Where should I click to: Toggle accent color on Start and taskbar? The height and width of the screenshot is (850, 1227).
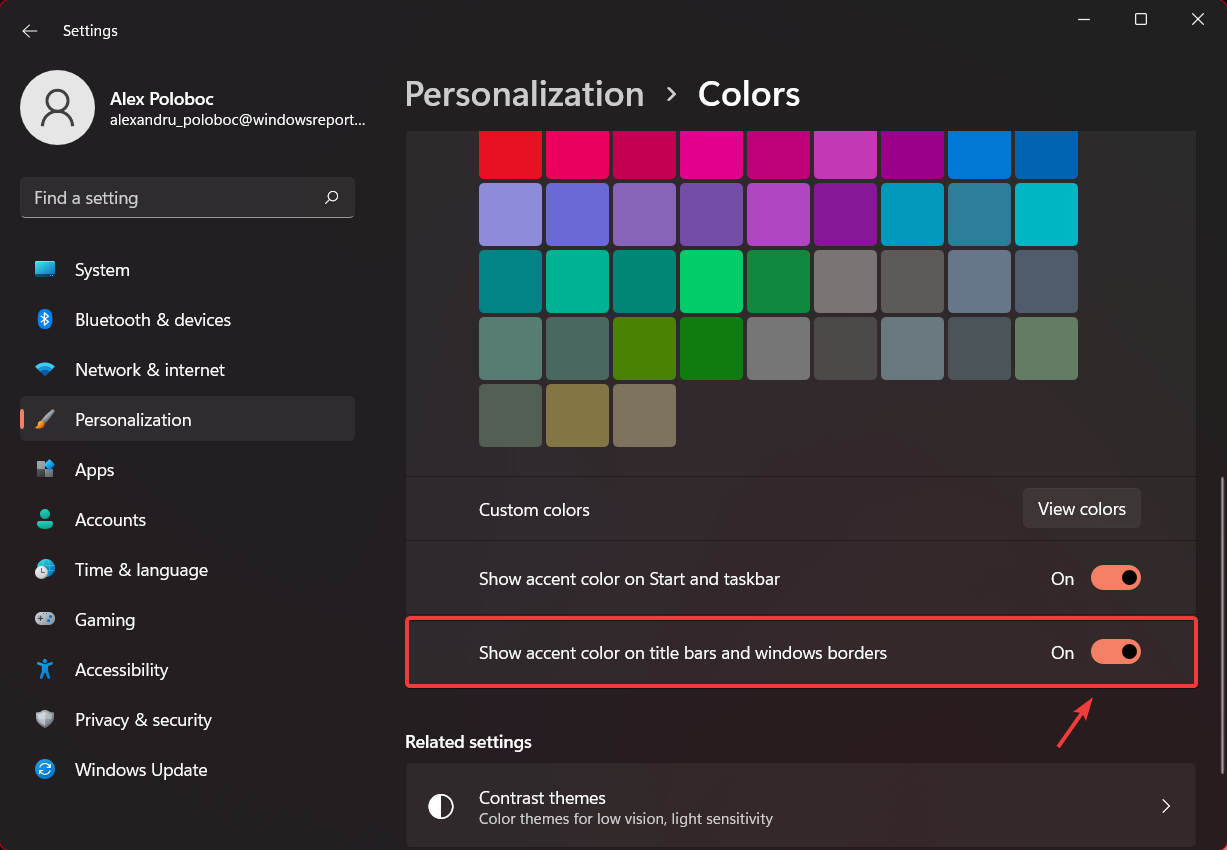(x=1115, y=578)
